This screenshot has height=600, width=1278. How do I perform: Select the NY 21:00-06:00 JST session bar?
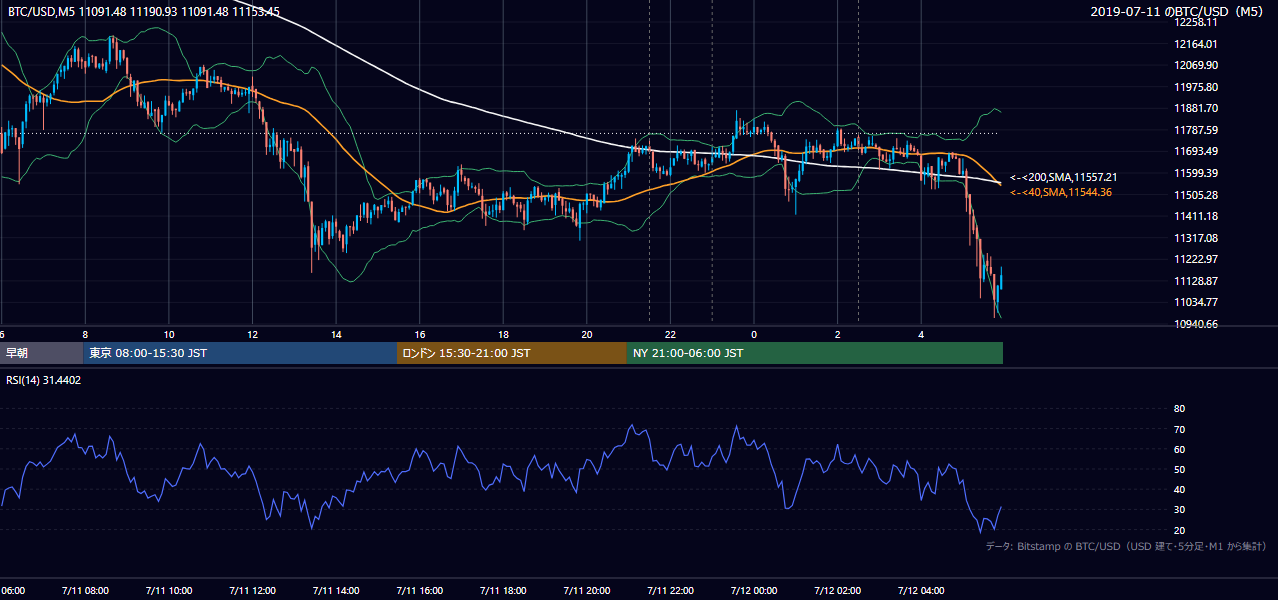[x=815, y=353]
